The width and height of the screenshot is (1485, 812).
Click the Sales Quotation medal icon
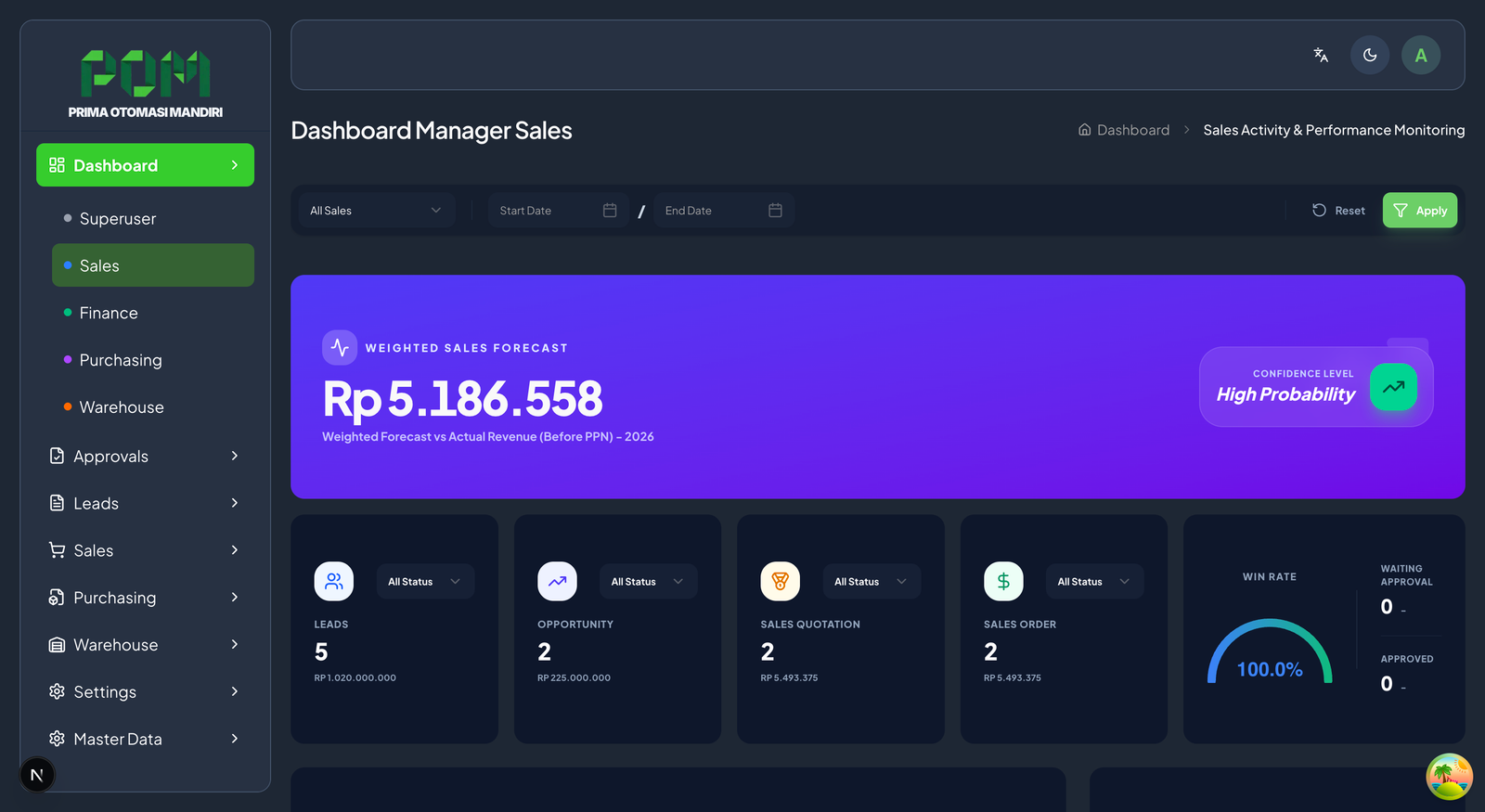coord(781,581)
